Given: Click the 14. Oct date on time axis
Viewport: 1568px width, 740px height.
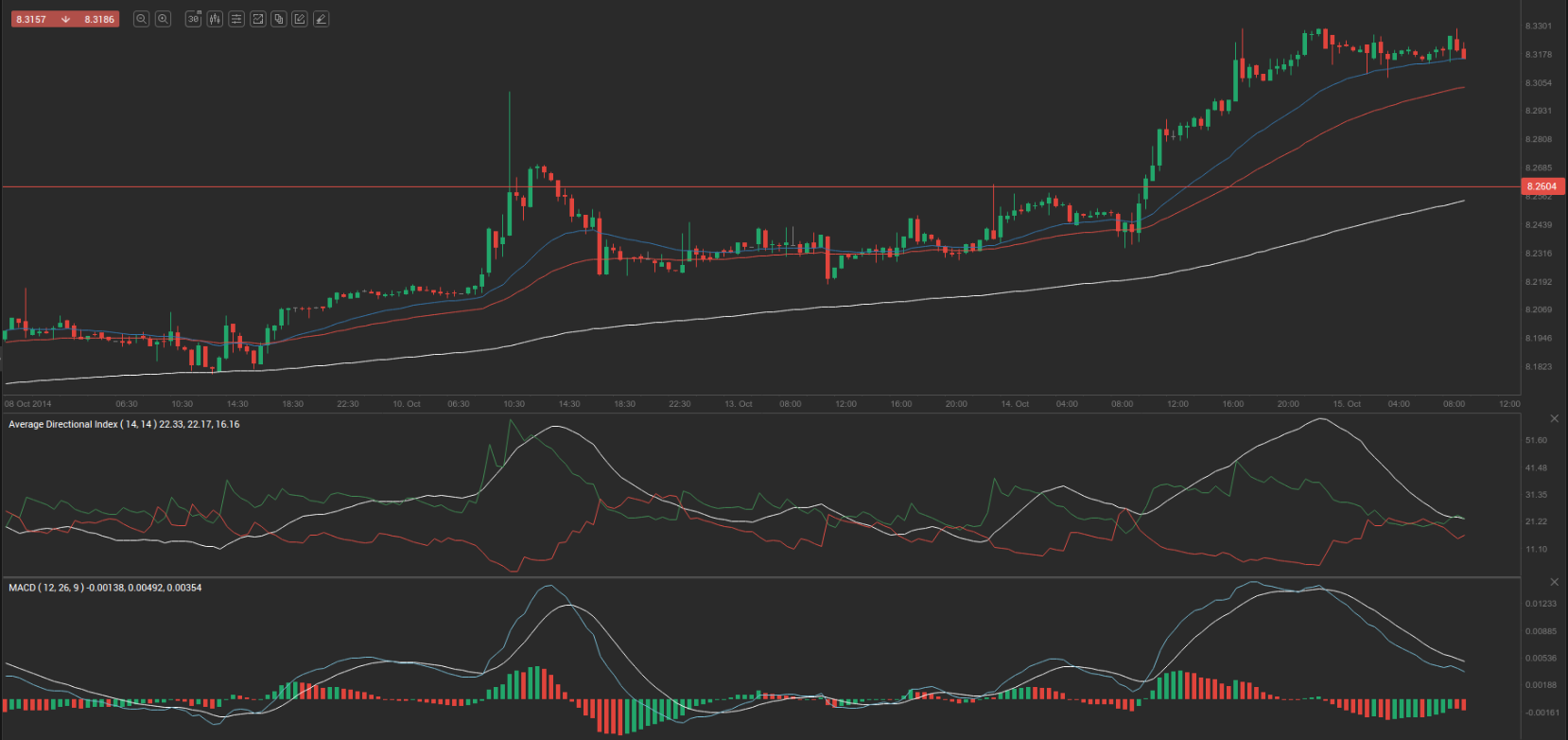Looking at the screenshot, I should pyautogui.click(x=1015, y=404).
